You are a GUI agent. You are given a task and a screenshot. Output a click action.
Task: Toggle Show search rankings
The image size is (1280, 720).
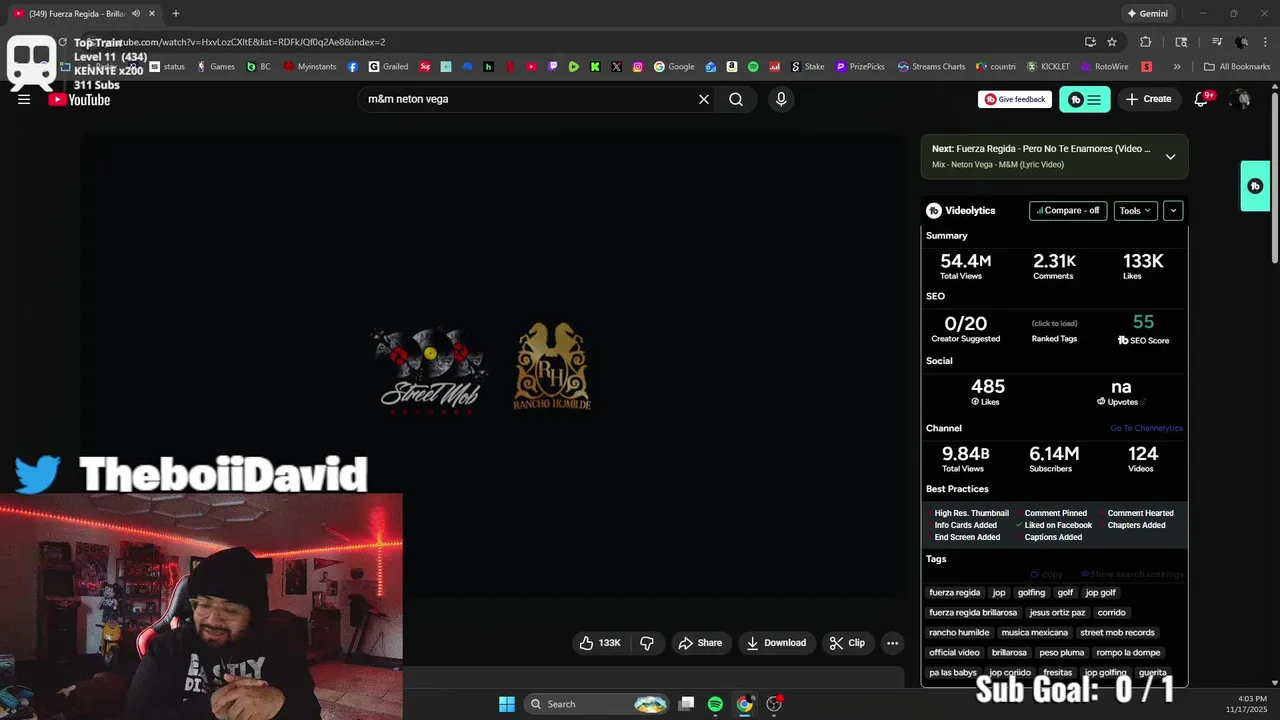pyautogui.click(x=1132, y=574)
